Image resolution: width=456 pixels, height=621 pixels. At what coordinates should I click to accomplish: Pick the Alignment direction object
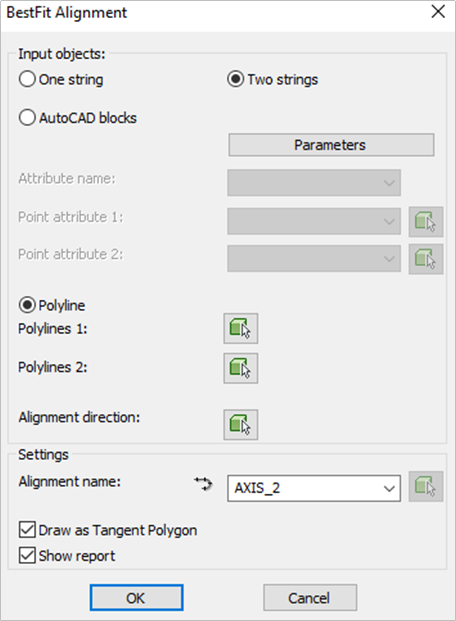point(240,425)
